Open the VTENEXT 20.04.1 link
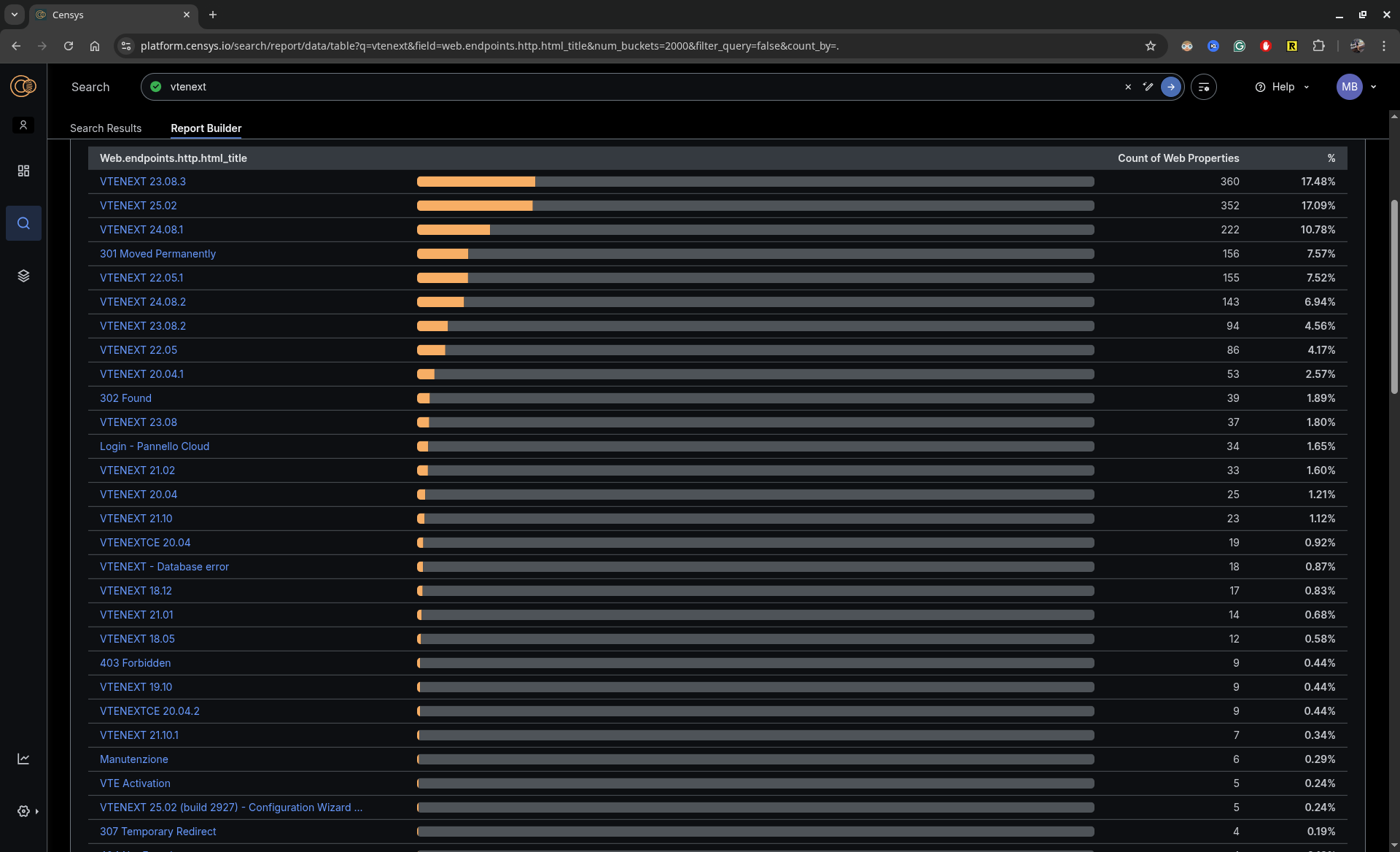 click(141, 374)
